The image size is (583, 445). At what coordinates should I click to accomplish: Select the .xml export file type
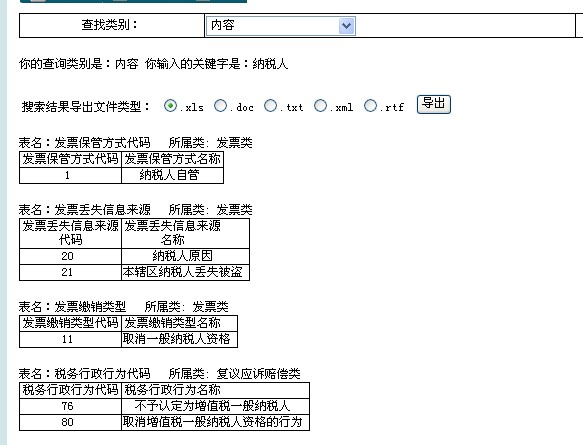[x=320, y=106]
